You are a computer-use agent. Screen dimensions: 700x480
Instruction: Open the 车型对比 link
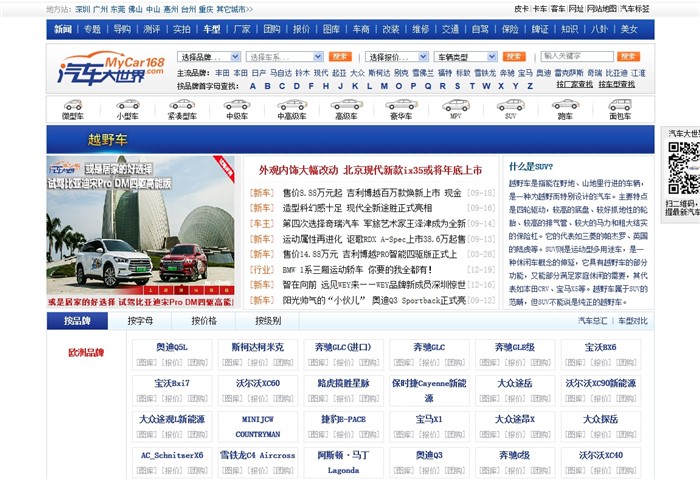(x=633, y=321)
